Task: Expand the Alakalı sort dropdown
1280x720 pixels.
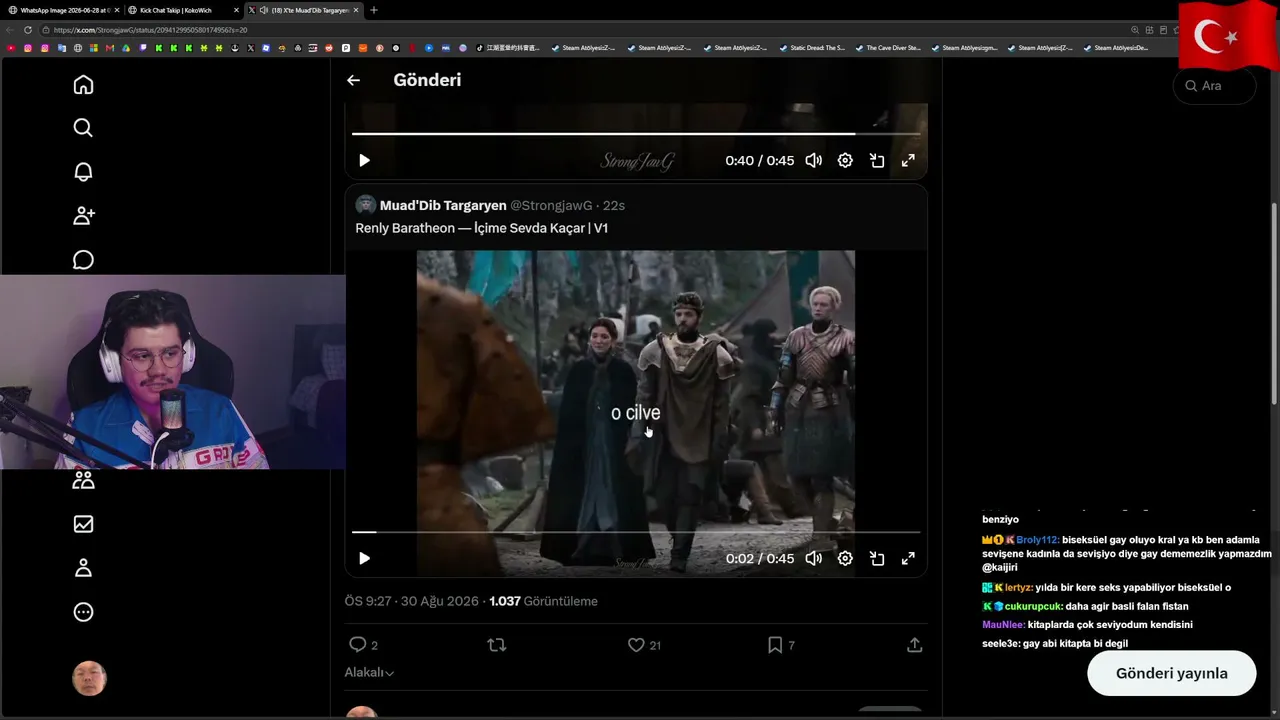Action: (x=369, y=673)
